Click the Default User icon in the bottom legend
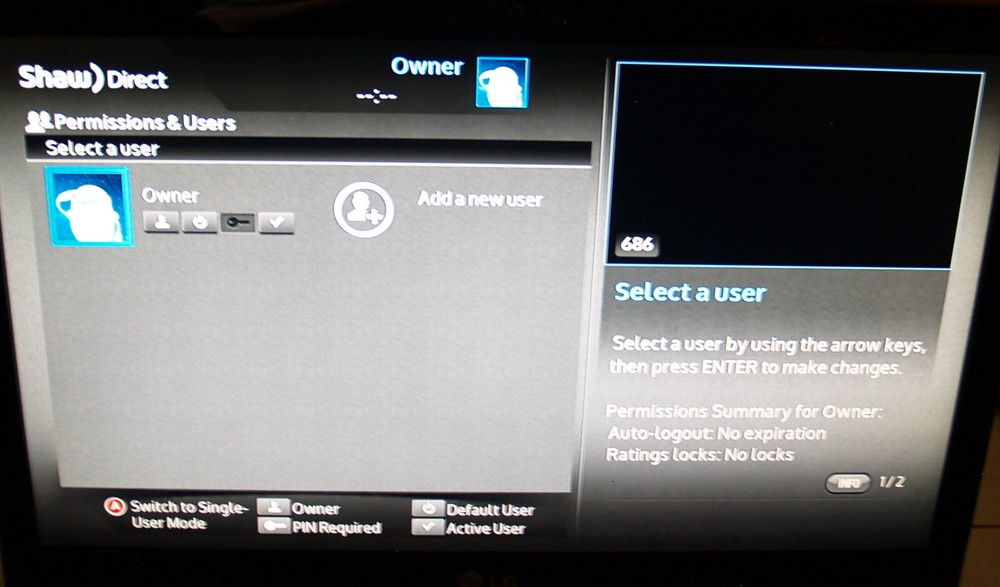 pos(430,507)
